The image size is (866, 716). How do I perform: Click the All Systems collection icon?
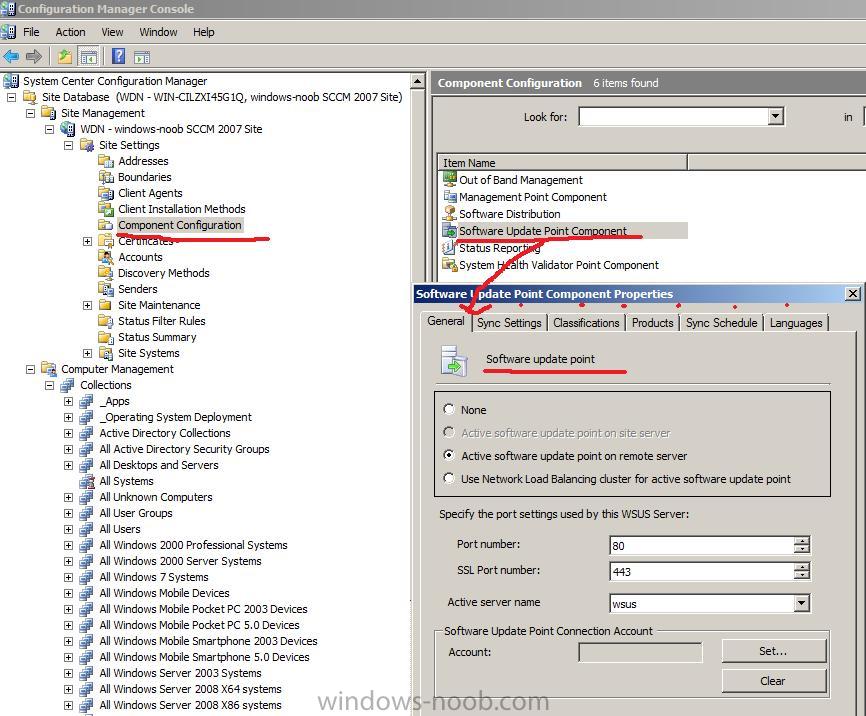[87, 481]
